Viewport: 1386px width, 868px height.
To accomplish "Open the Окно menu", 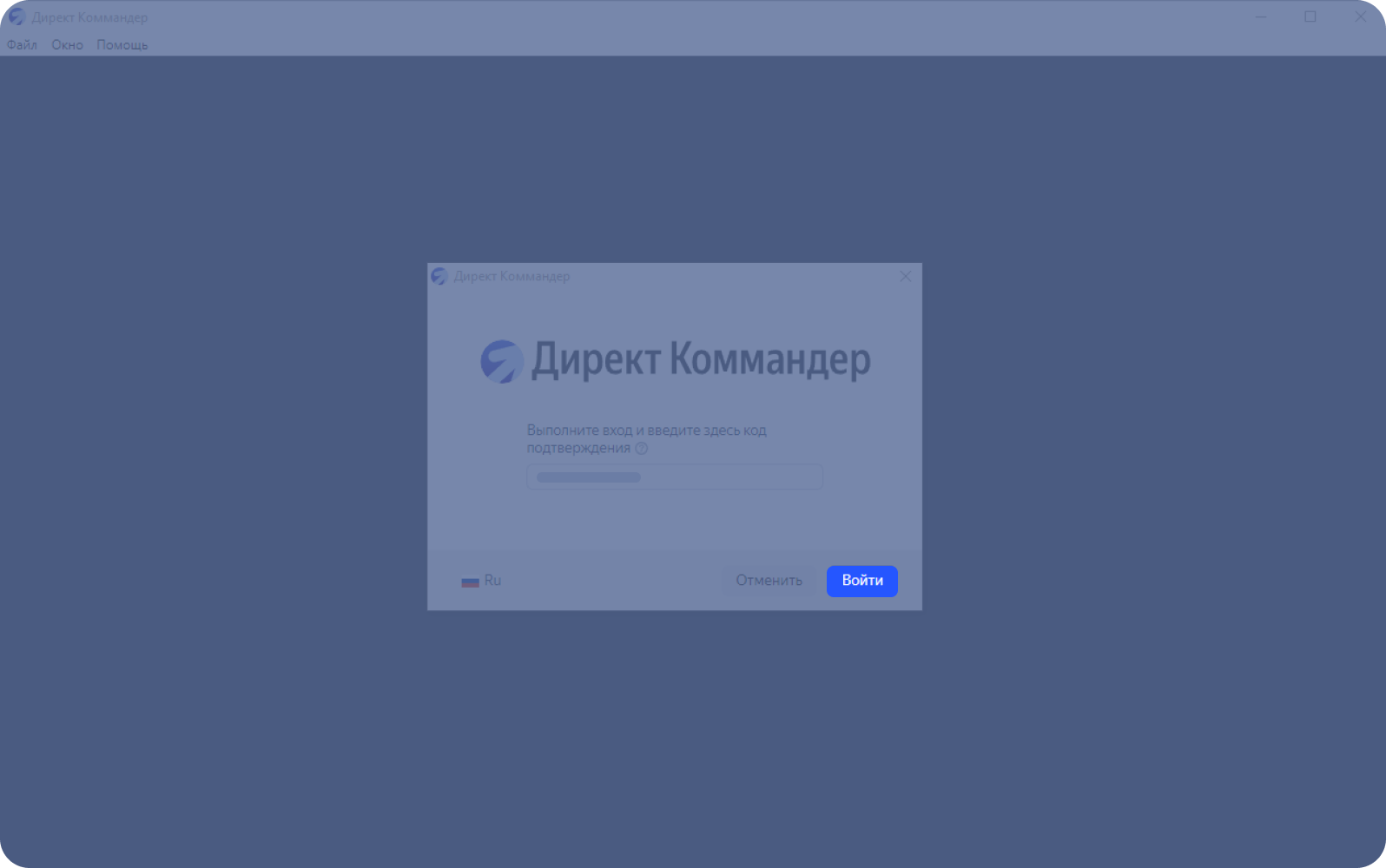I will click(x=67, y=45).
